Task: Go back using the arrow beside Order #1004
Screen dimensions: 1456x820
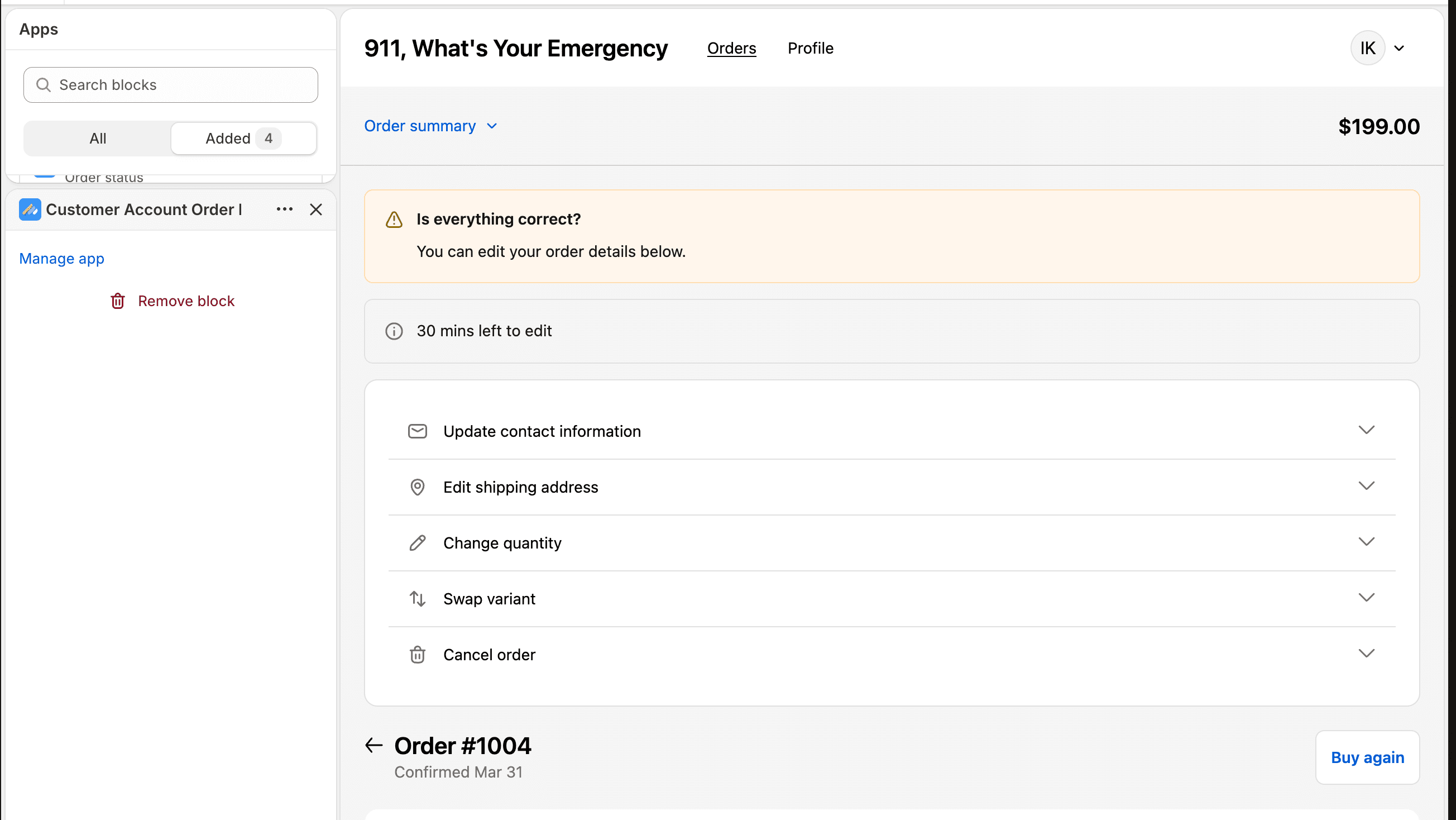Action: 373,746
